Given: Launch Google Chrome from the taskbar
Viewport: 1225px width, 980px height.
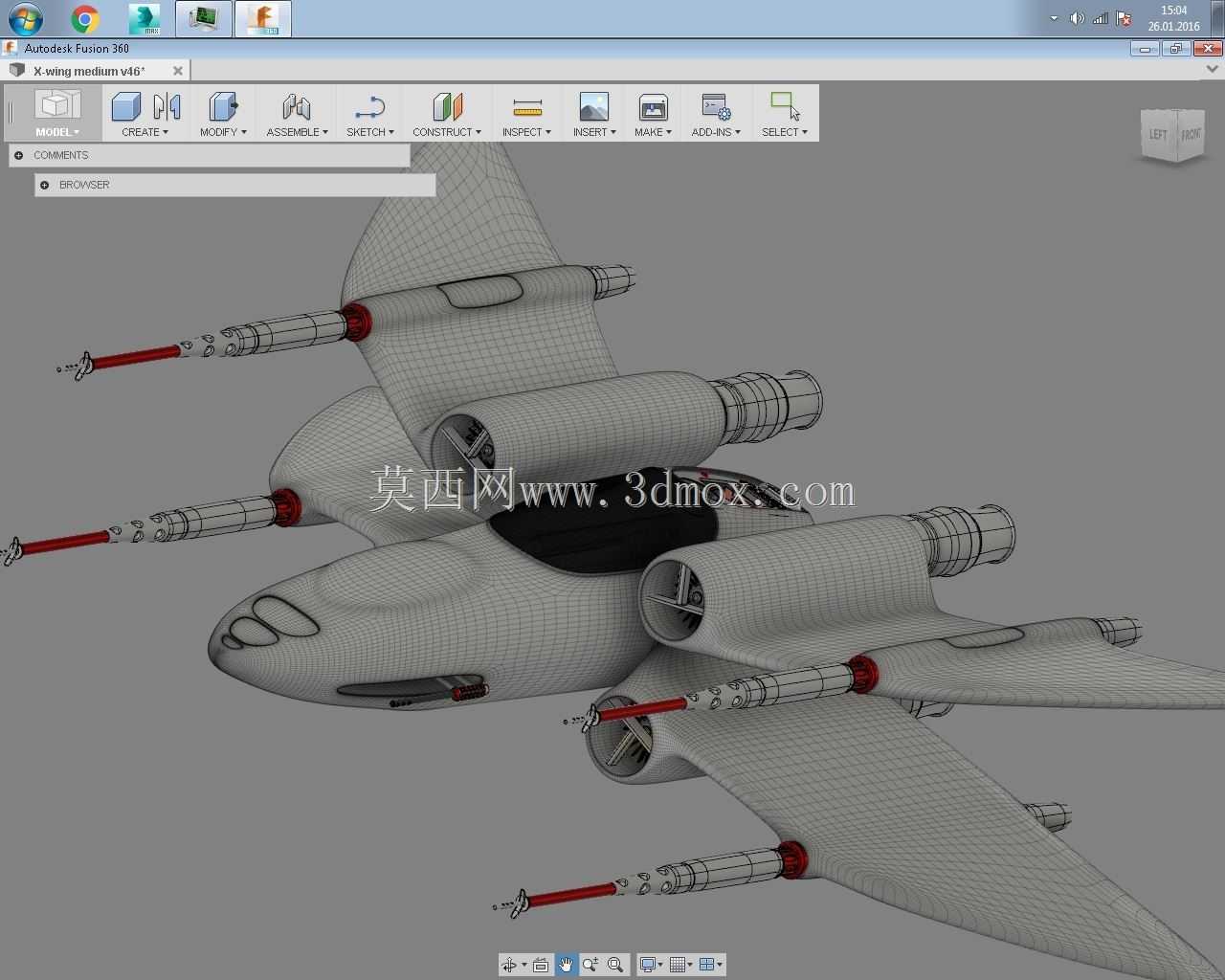Looking at the screenshot, I should coord(85,19).
